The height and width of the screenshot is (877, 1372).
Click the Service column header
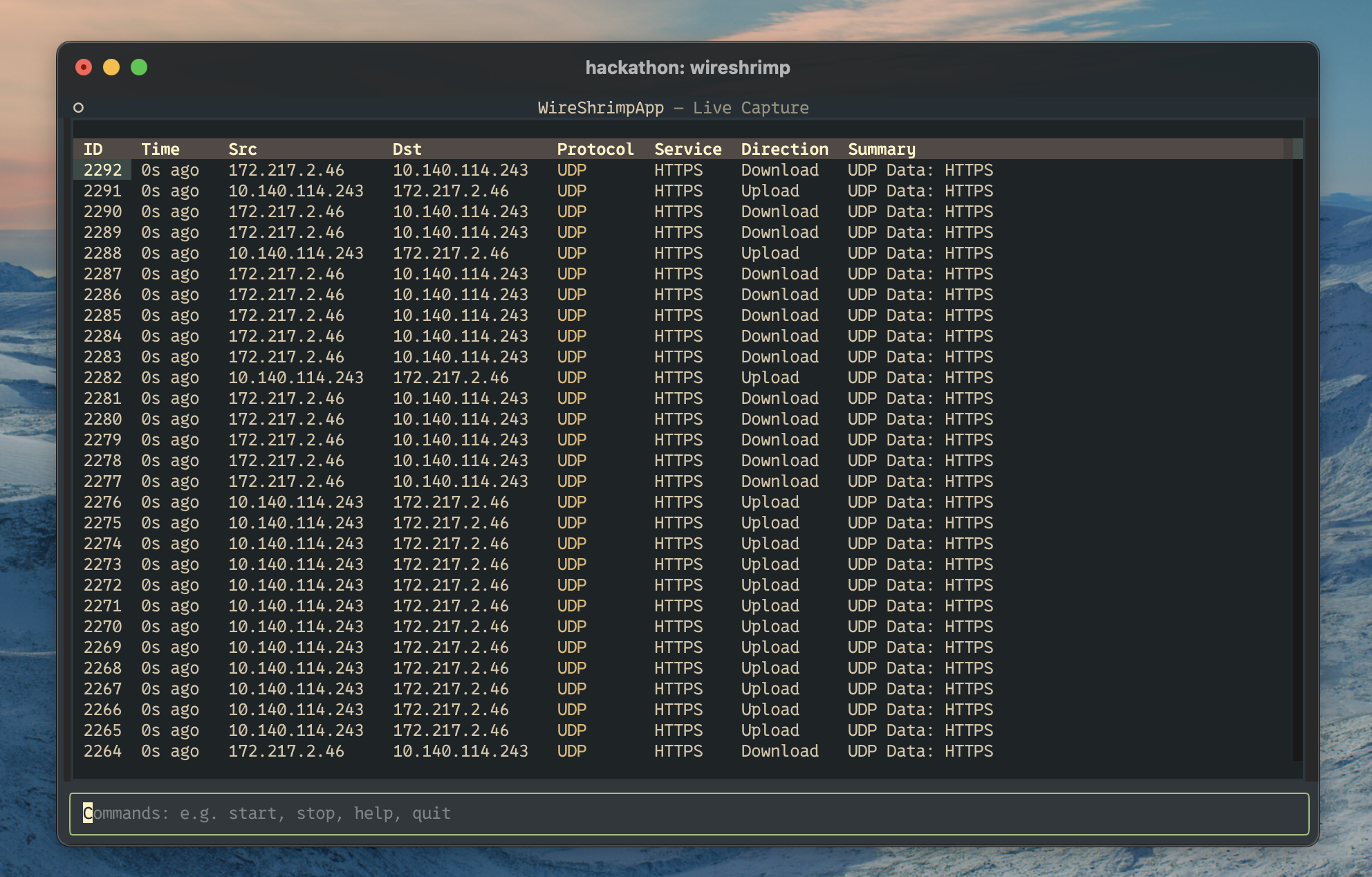point(687,149)
